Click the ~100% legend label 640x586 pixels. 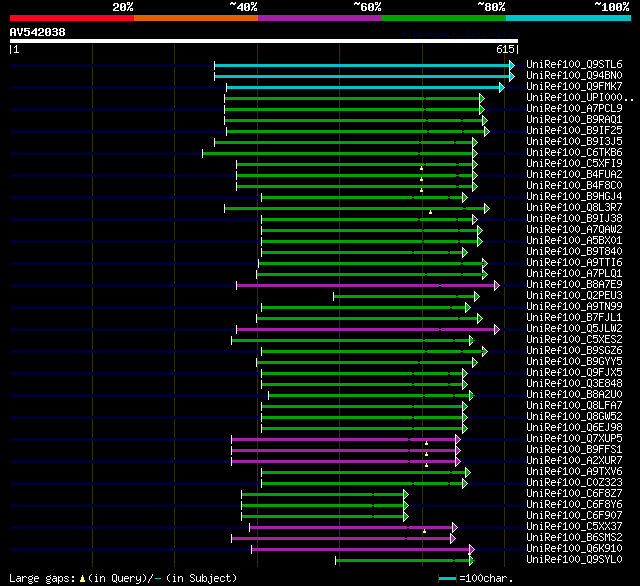612,7
